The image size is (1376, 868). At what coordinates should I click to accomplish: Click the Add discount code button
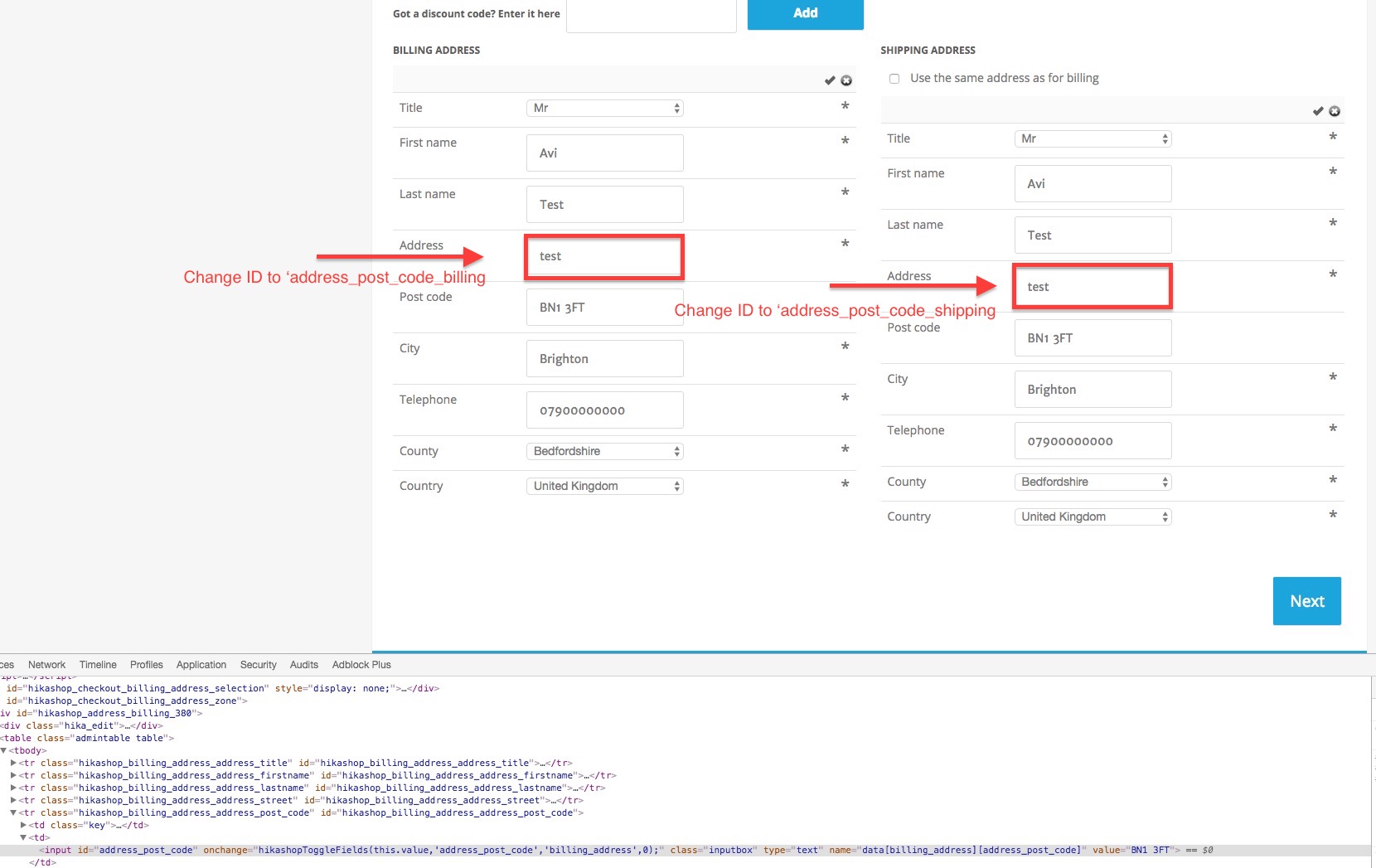[x=806, y=13]
